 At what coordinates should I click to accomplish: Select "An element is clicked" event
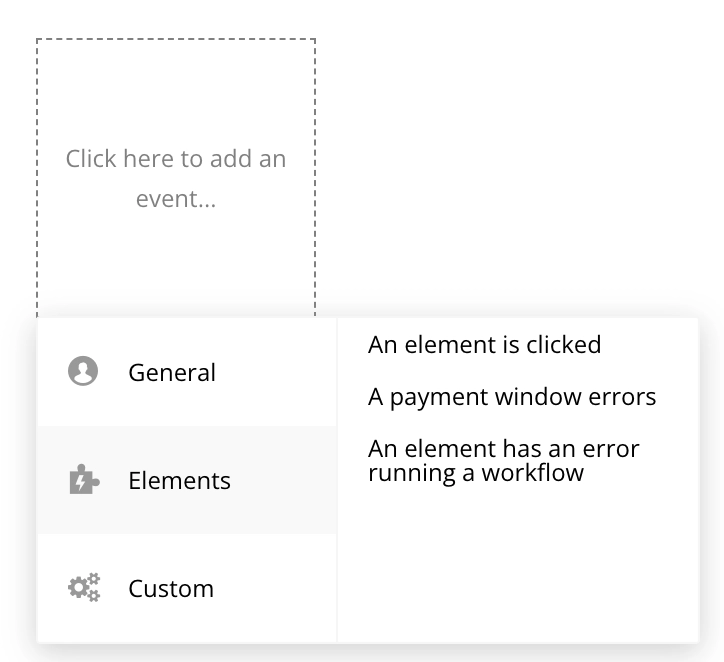click(484, 345)
